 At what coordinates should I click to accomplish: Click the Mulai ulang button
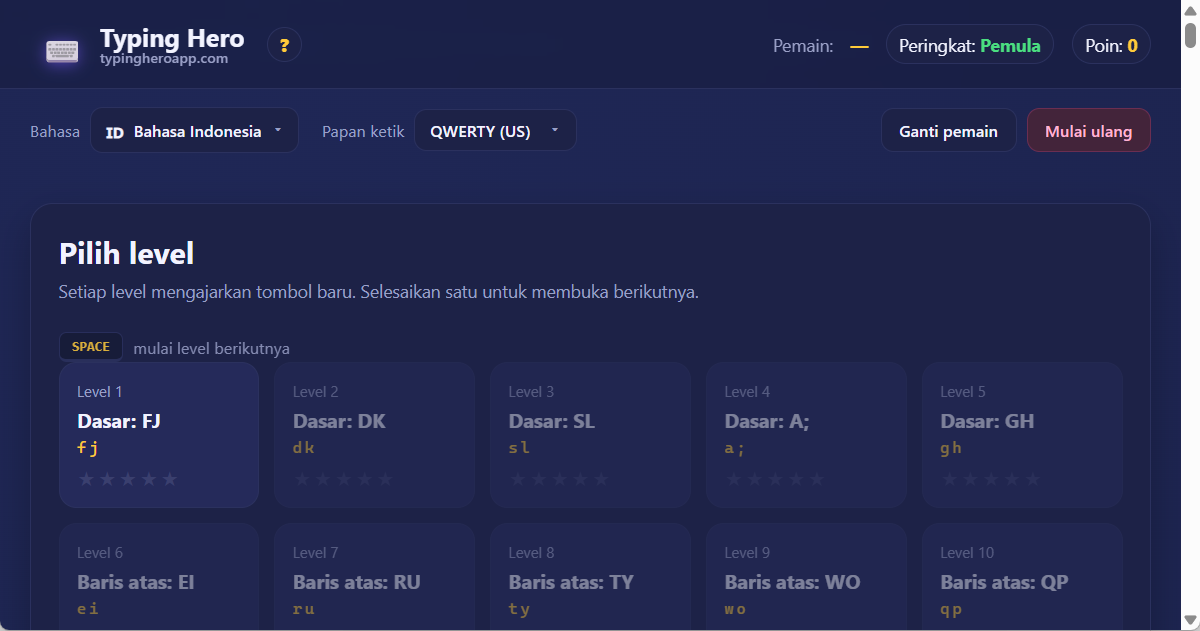(1089, 131)
